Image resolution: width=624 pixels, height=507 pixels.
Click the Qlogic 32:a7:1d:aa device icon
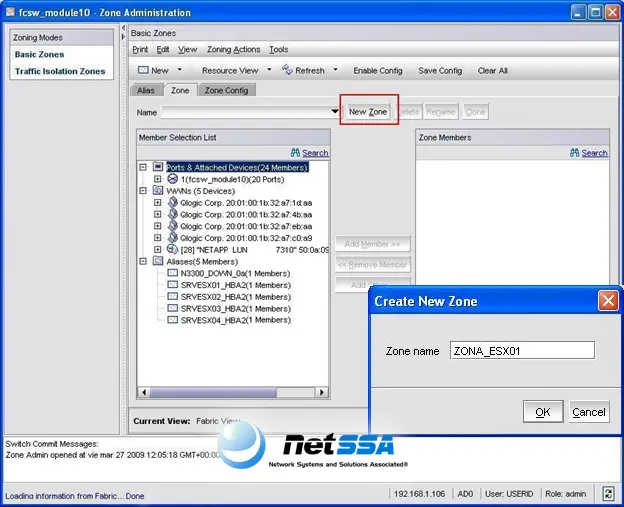172,202
